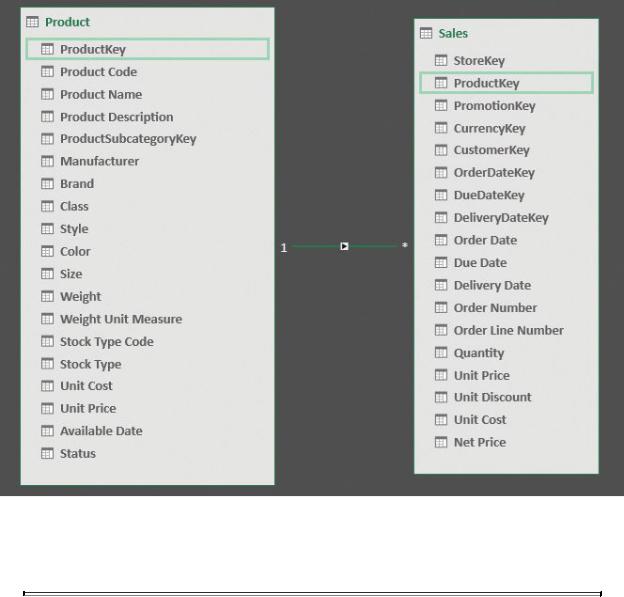
Task: Click the column icon beside StoreKey
Action: 441,60
